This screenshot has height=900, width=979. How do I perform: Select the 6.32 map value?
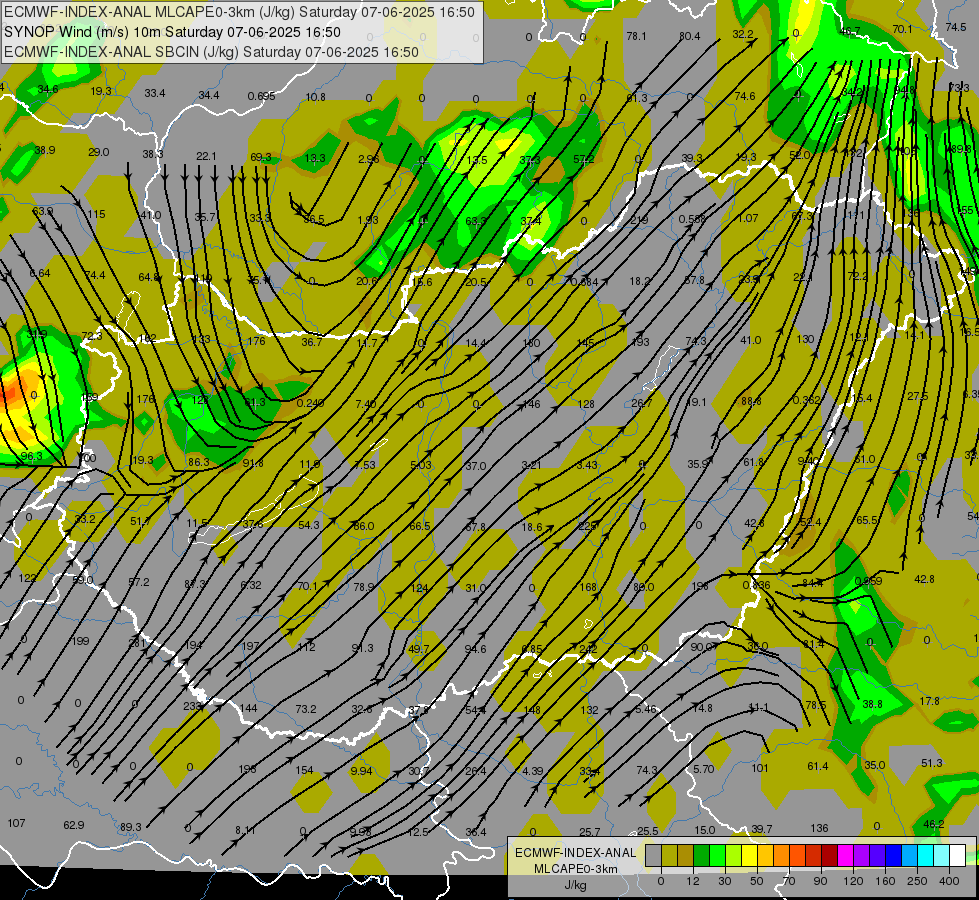point(251,585)
